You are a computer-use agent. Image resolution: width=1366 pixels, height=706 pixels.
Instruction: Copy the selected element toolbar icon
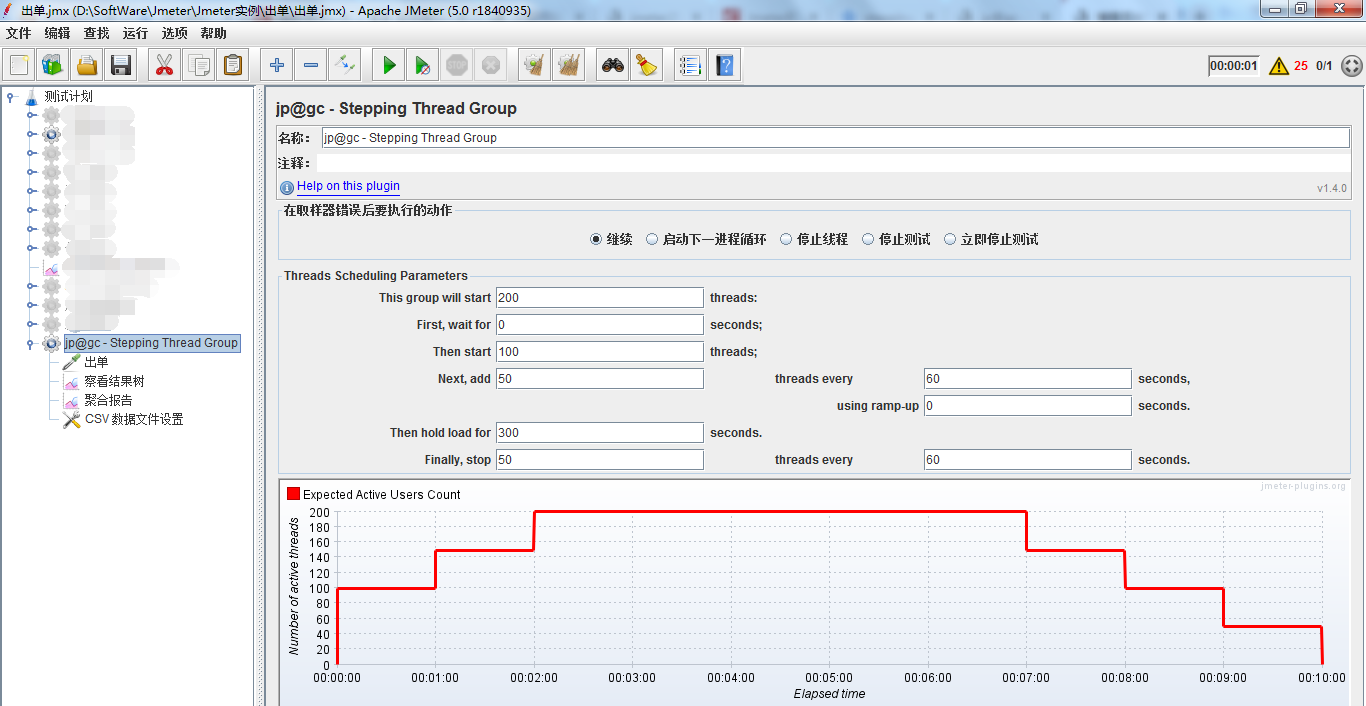point(199,66)
